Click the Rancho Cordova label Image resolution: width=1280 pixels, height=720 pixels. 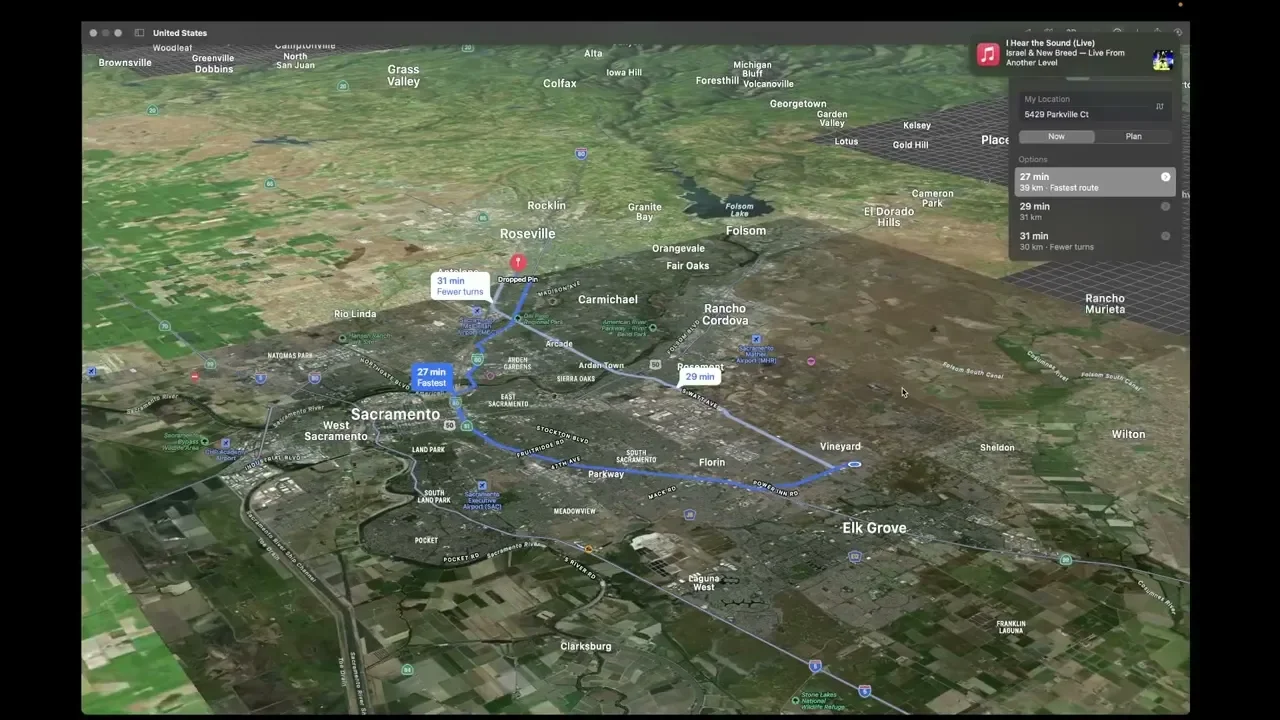tap(725, 315)
